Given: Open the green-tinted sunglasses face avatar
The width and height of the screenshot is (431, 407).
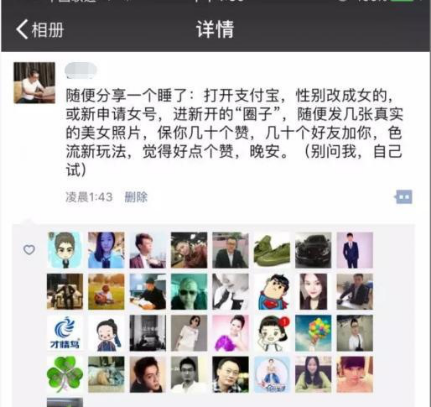Looking at the screenshot, I should (x=189, y=292).
